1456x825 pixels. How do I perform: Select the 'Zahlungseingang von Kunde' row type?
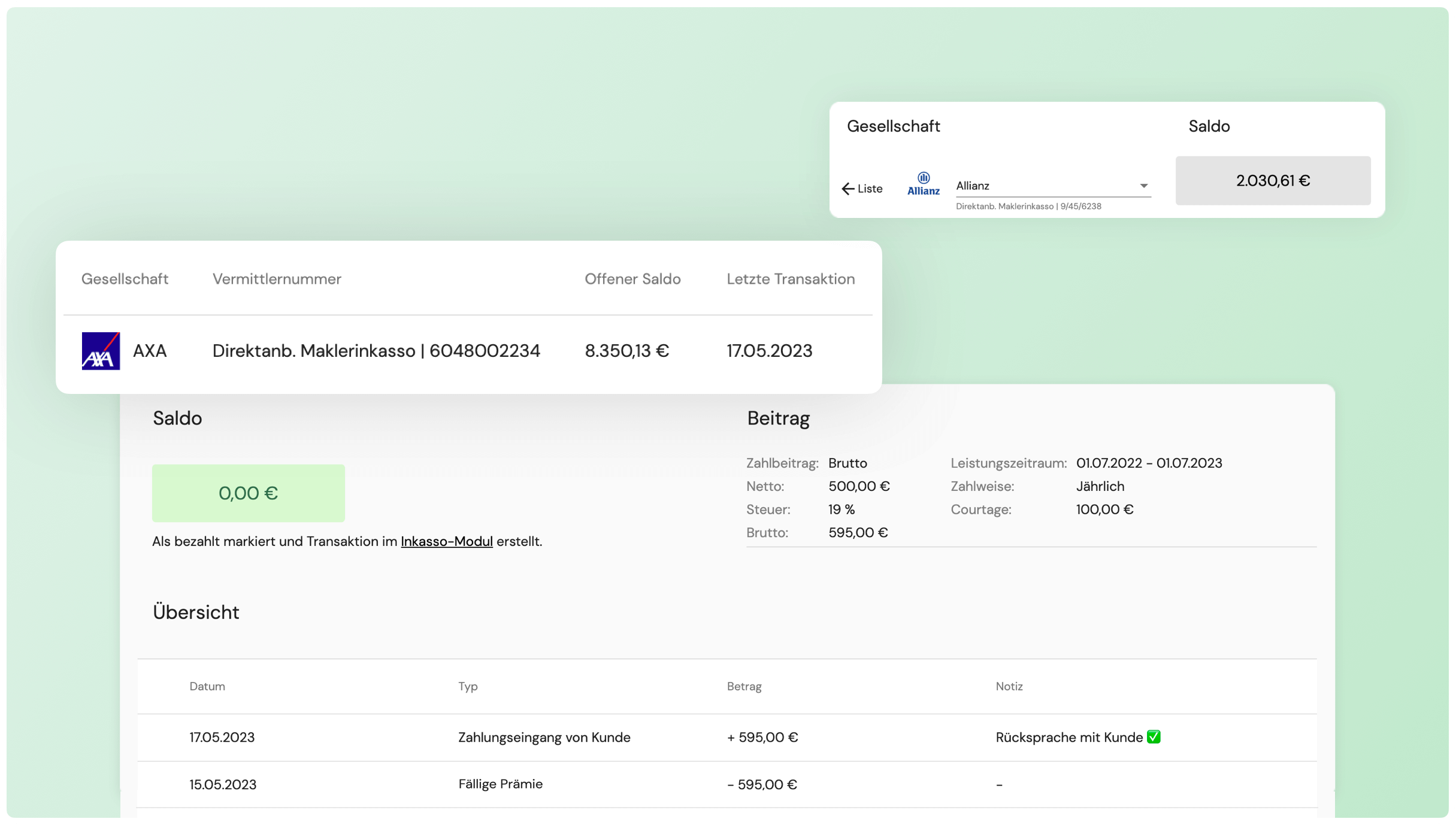click(x=544, y=738)
